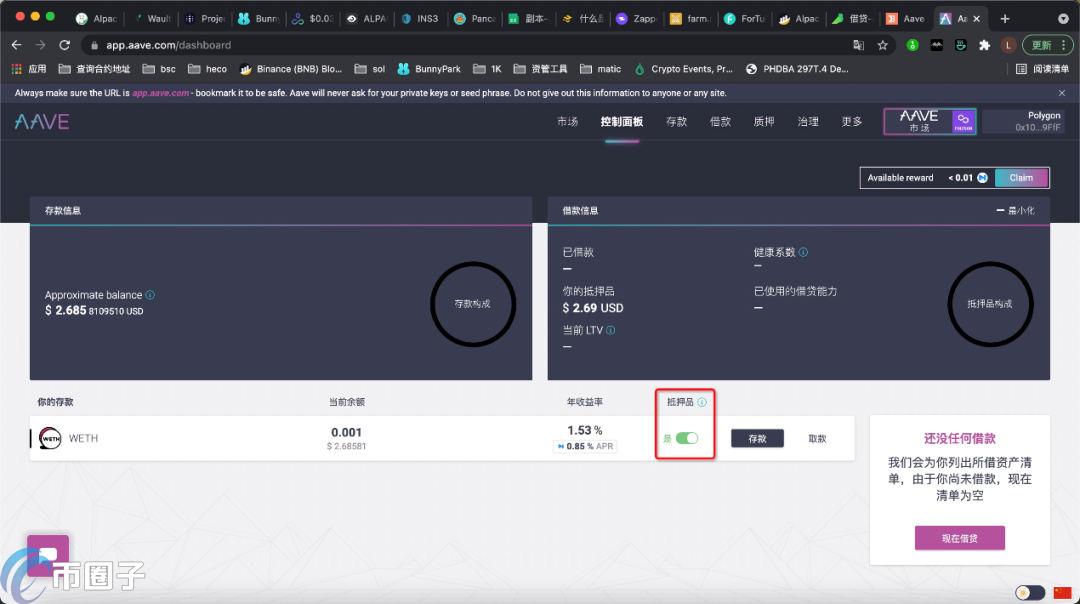The image size is (1080, 604).
Task: Open the Binance (BNB) Blo... bookmark
Action: pyautogui.click(x=291, y=69)
